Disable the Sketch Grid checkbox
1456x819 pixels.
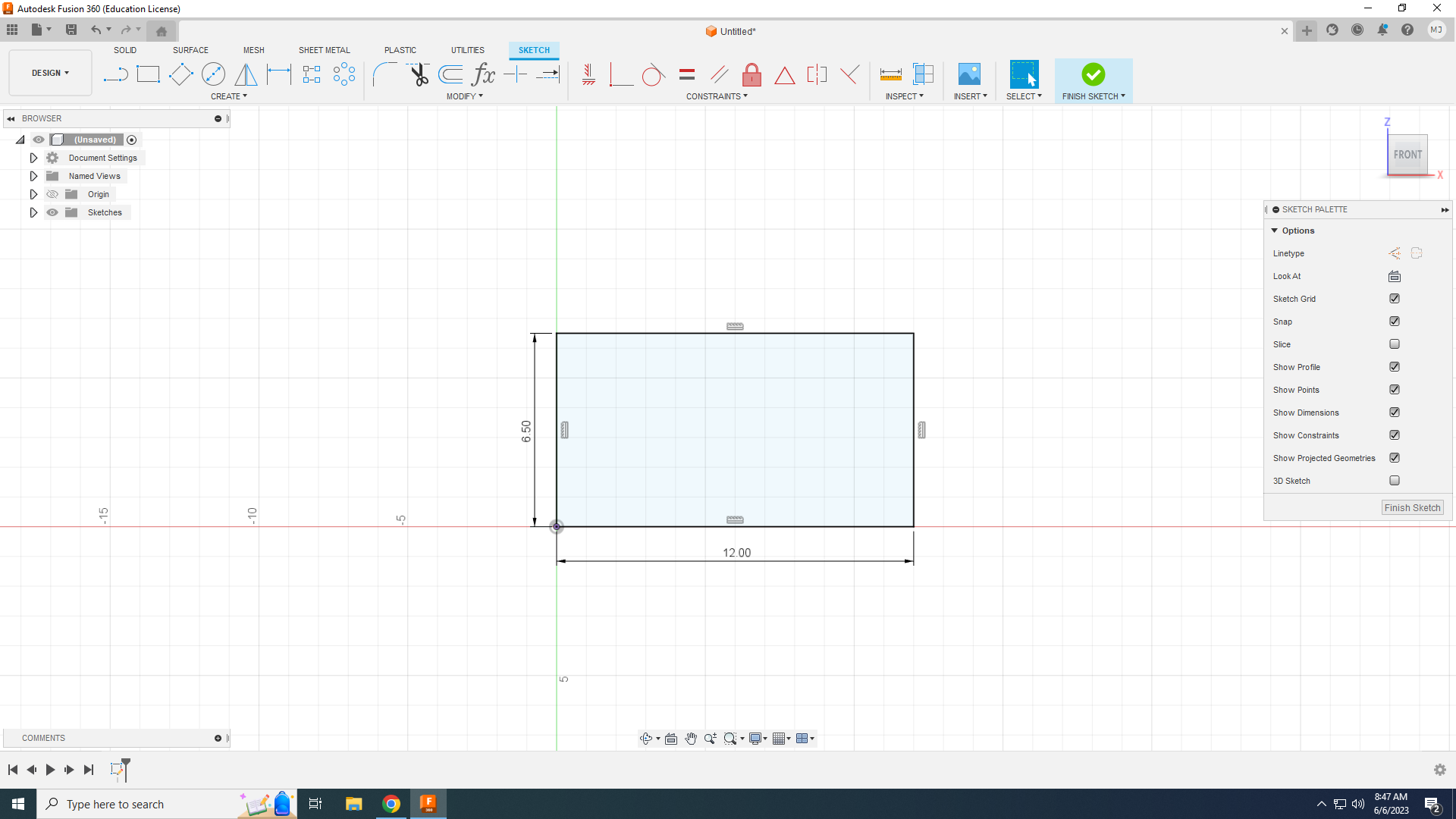click(x=1395, y=298)
